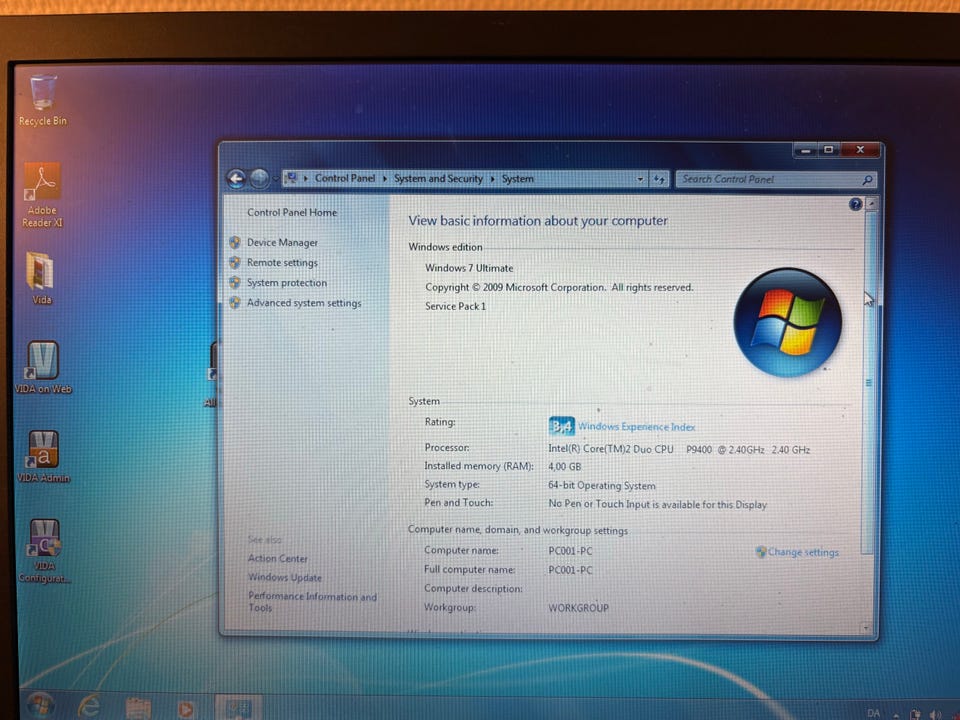Select the System breadcrumb
This screenshot has width=960, height=720.
[517, 179]
